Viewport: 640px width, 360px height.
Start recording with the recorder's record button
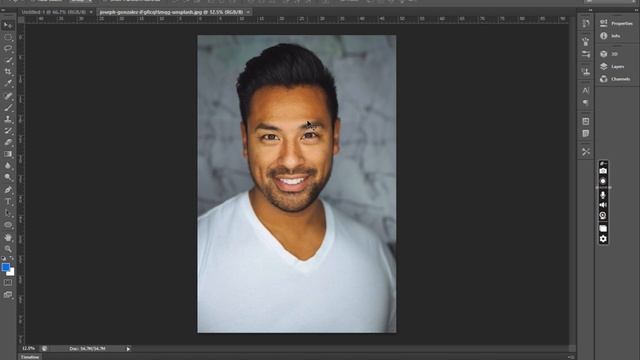(603, 181)
